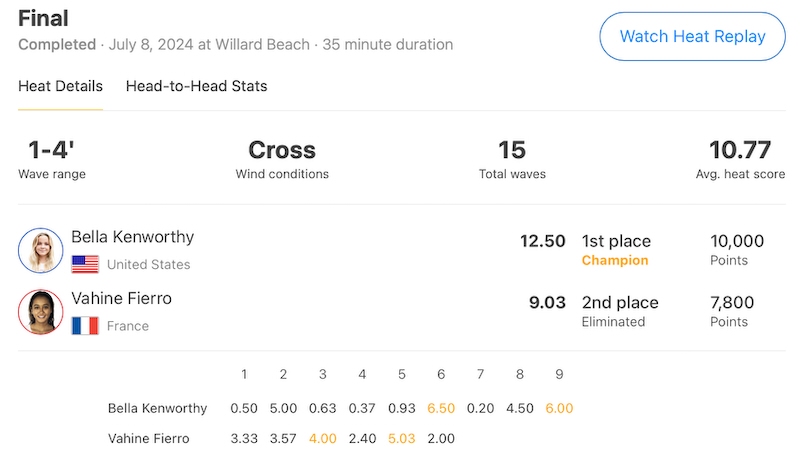
Task: Click the 10.77 average heat score stat
Action: pos(740,159)
